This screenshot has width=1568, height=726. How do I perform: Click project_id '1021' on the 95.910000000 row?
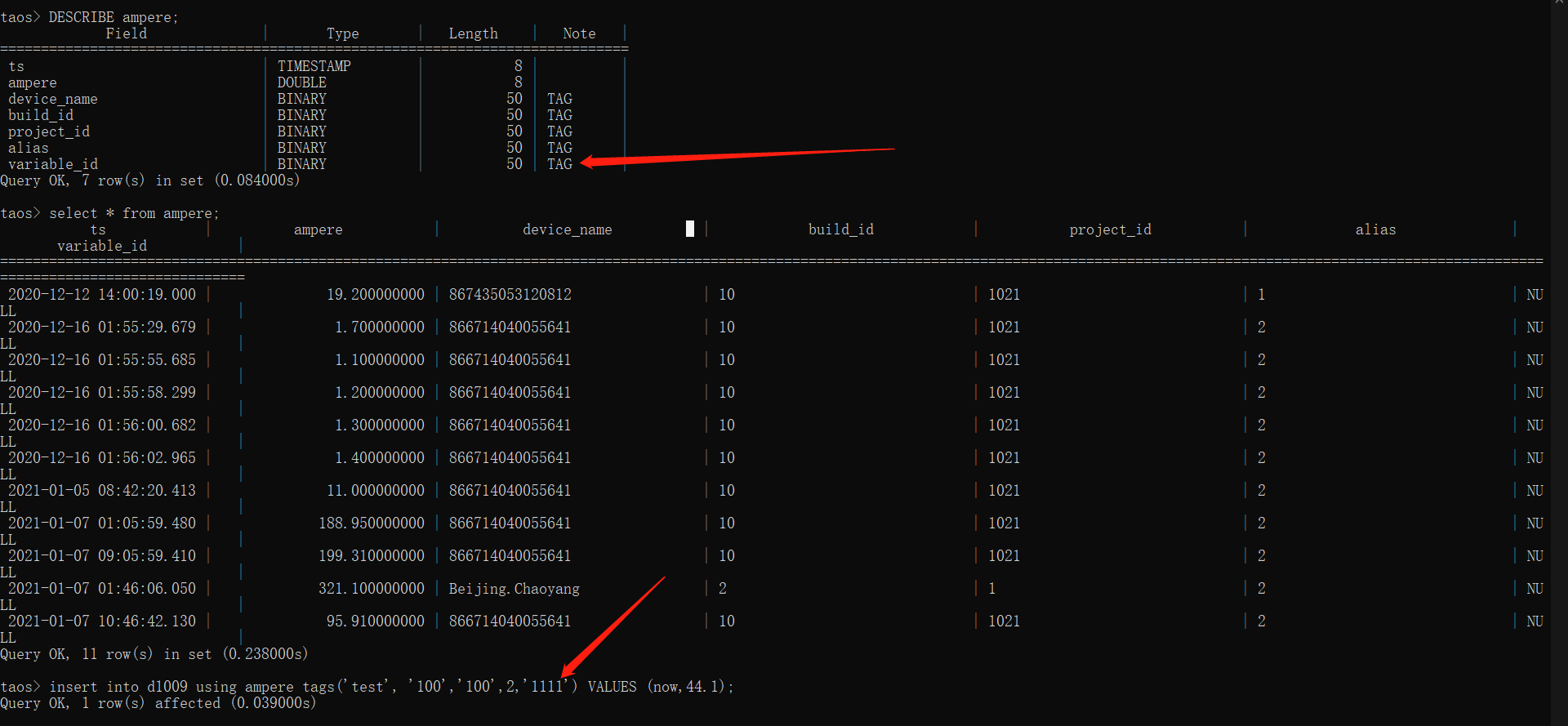click(1004, 621)
